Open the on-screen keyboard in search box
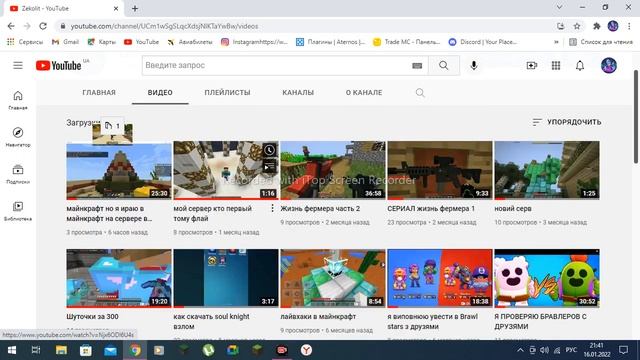This screenshot has height=360, width=640. 417,66
